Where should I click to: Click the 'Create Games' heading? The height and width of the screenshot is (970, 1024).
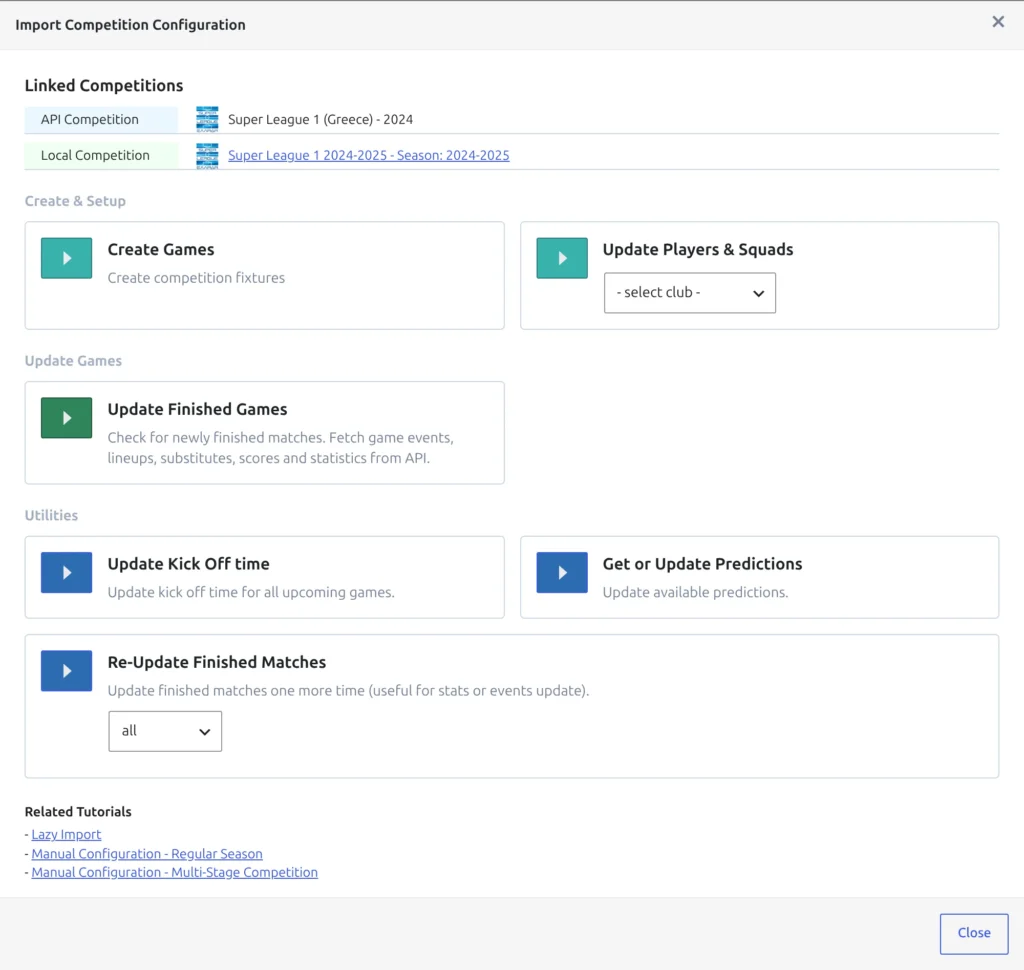tap(161, 250)
